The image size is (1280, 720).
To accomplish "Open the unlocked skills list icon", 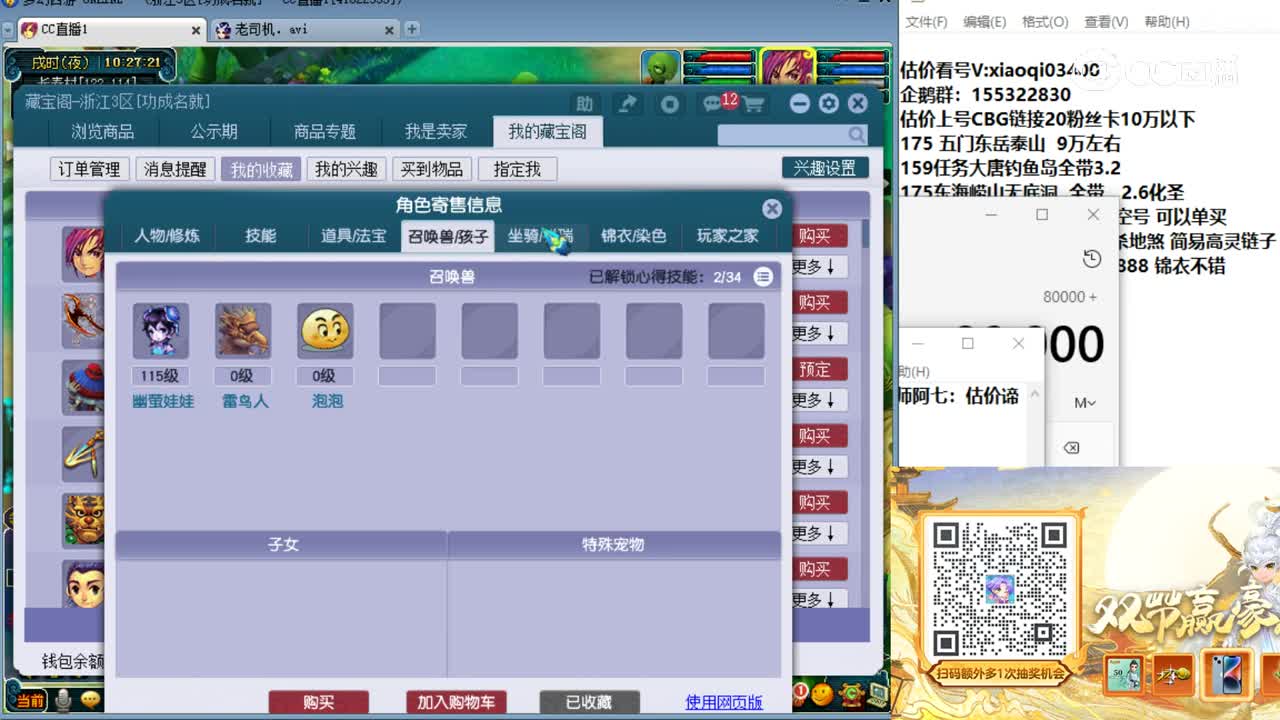I will click(763, 277).
